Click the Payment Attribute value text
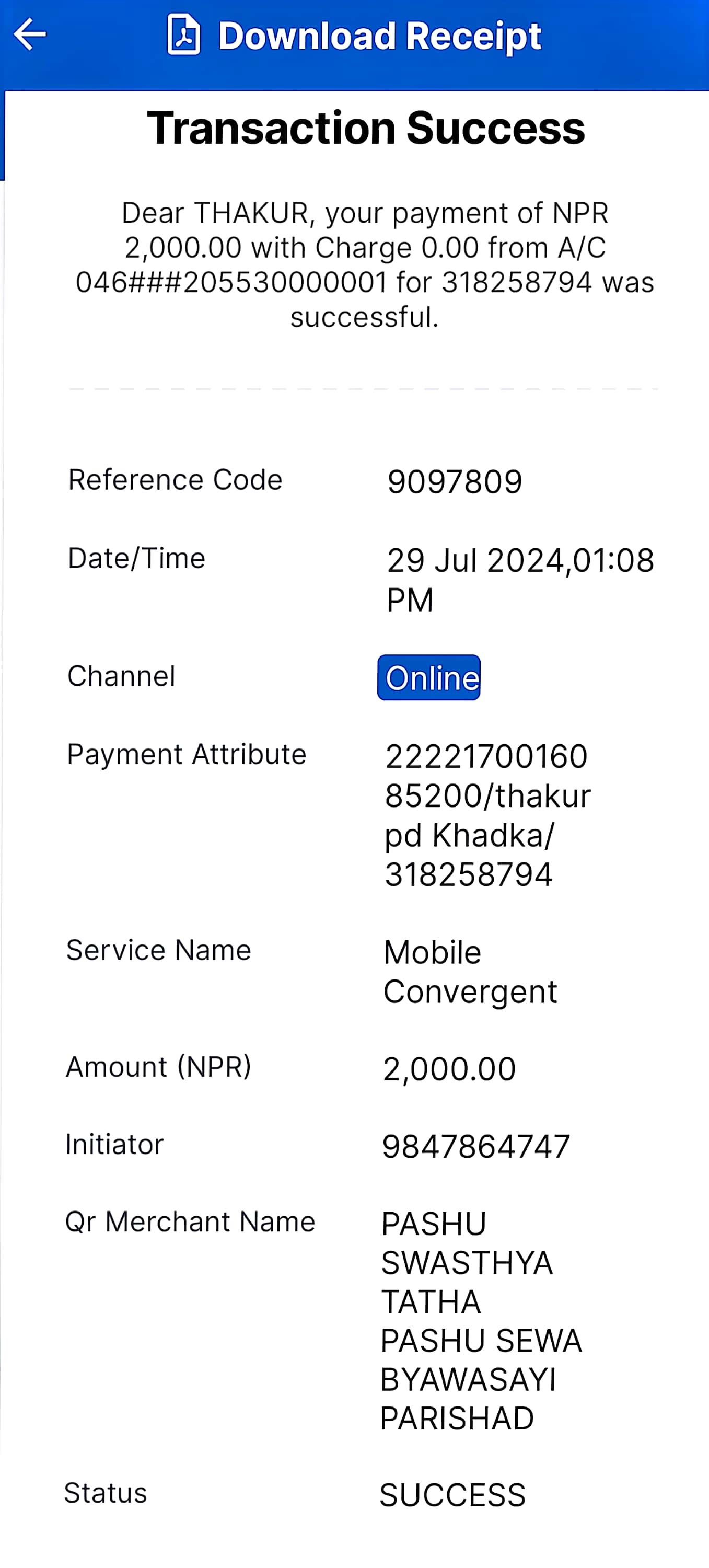Screen dimensions: 709x1568 (x=487, y=815)
